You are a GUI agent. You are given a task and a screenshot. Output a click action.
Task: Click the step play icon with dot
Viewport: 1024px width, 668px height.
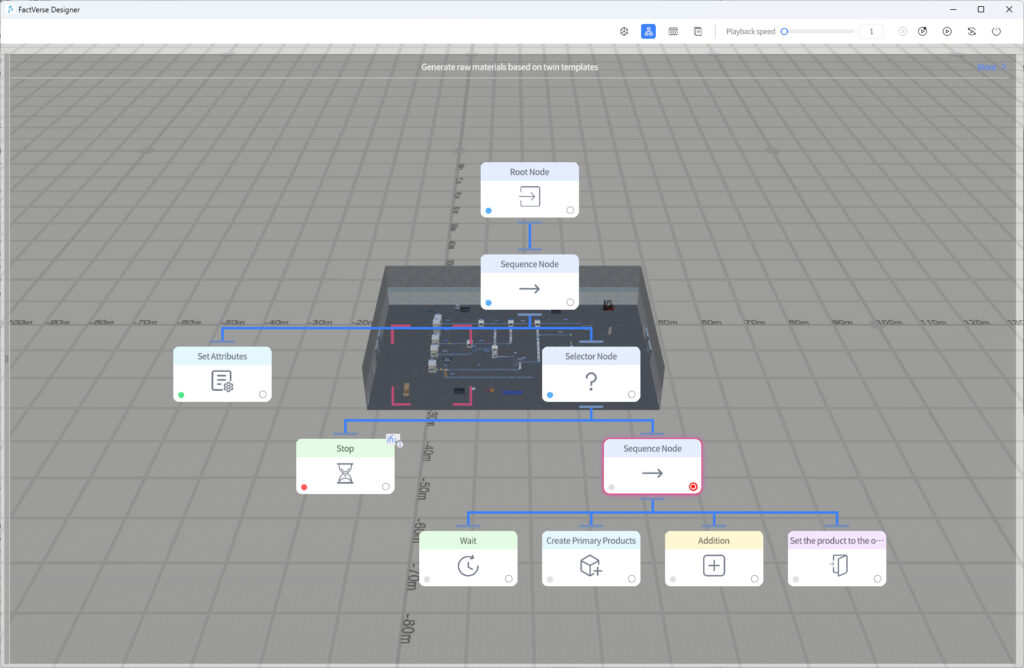pos(923,31)
